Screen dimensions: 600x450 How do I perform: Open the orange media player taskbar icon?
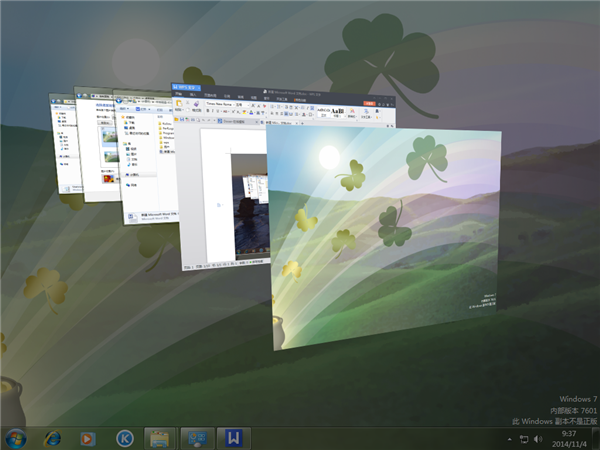tap(88, 438)
